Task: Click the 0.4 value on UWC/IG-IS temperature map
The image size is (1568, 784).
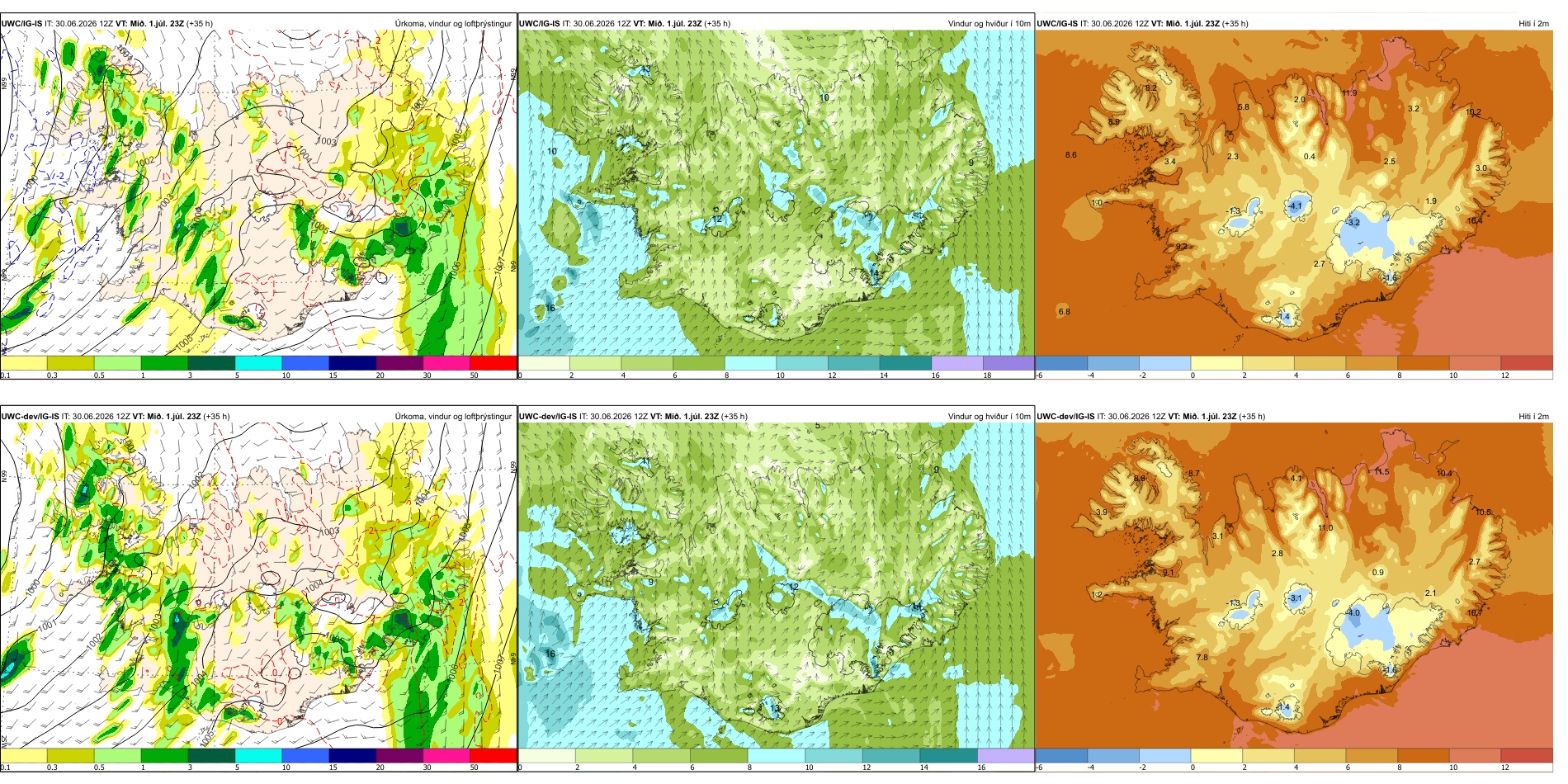Action: [1310, 156]
